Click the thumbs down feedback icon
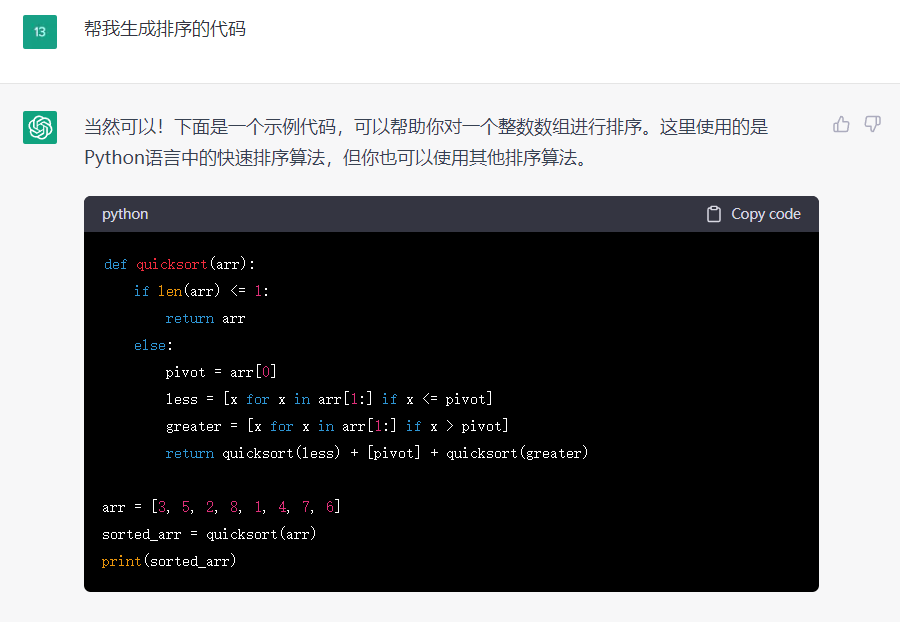Image resolution: width=900 pixels, height=622 pixels. click(x=872, y=124)
